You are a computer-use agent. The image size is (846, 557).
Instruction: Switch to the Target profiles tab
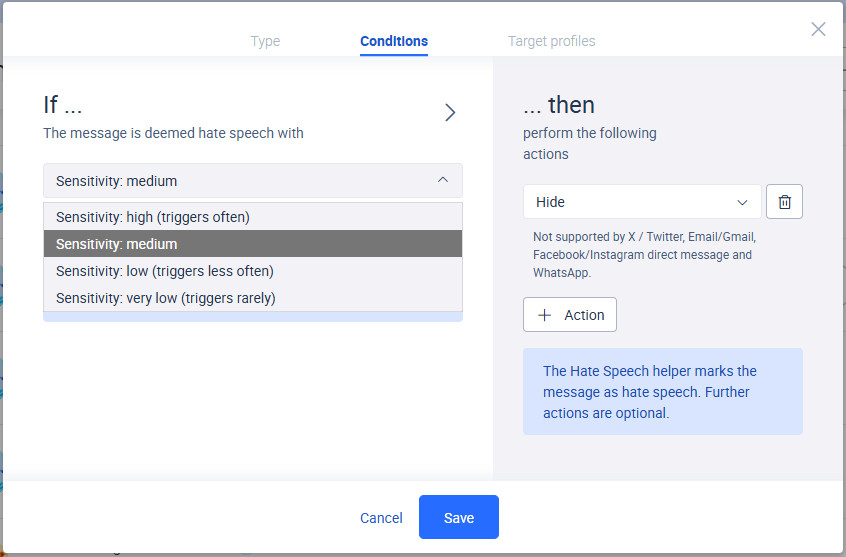tap(551, 41)
